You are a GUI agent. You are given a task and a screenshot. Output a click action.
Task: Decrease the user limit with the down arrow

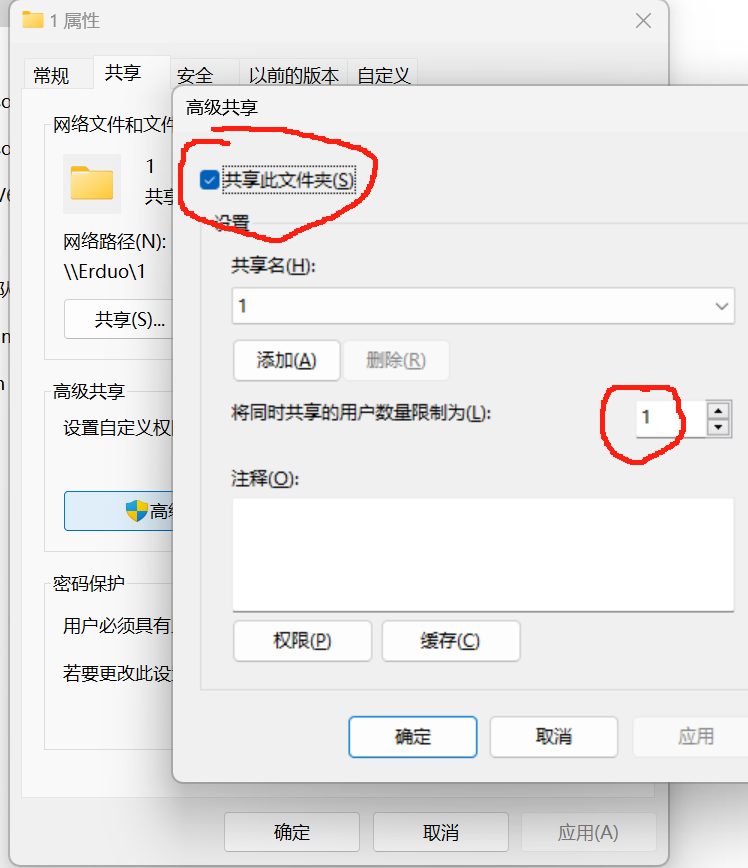tap(718, 427)
